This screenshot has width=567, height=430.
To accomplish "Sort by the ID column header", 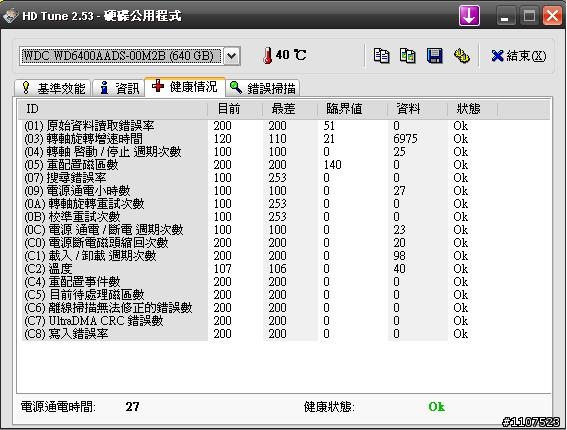I will tap(113, 108).
